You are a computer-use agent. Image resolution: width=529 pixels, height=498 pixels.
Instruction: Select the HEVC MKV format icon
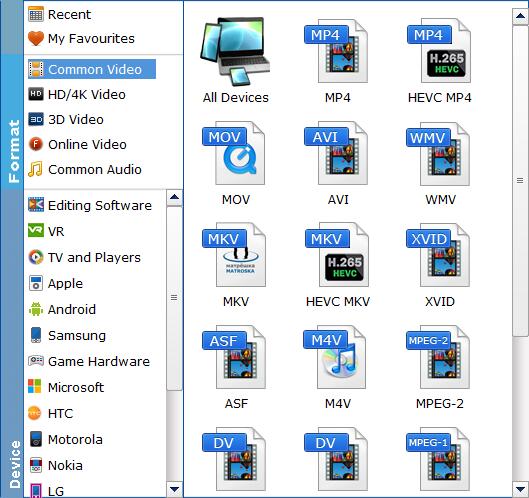click(337, 255)
